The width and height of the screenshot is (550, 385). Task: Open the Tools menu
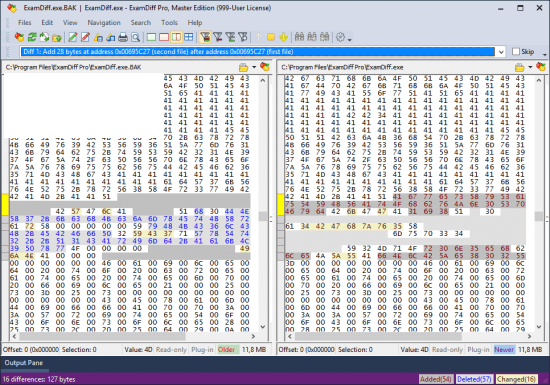(x=169, y=22)
